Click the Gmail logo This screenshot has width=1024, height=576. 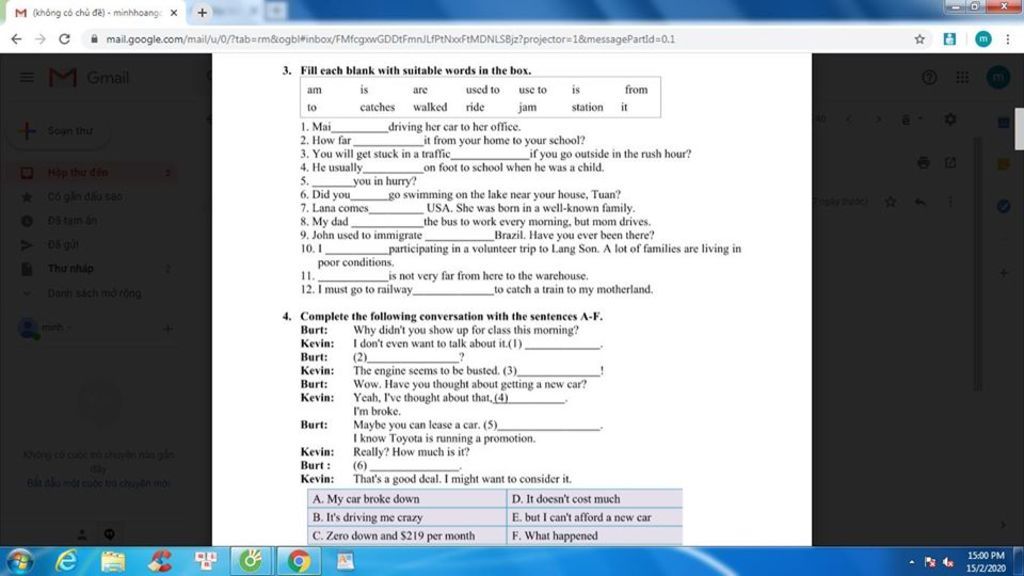click(89, 78)
